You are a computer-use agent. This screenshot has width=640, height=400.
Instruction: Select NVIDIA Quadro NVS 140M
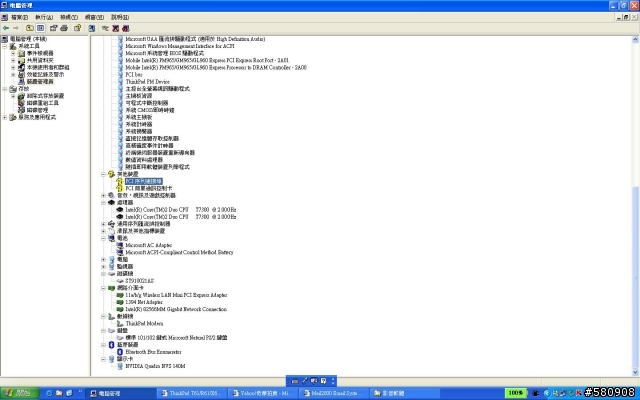pos(155,366)
